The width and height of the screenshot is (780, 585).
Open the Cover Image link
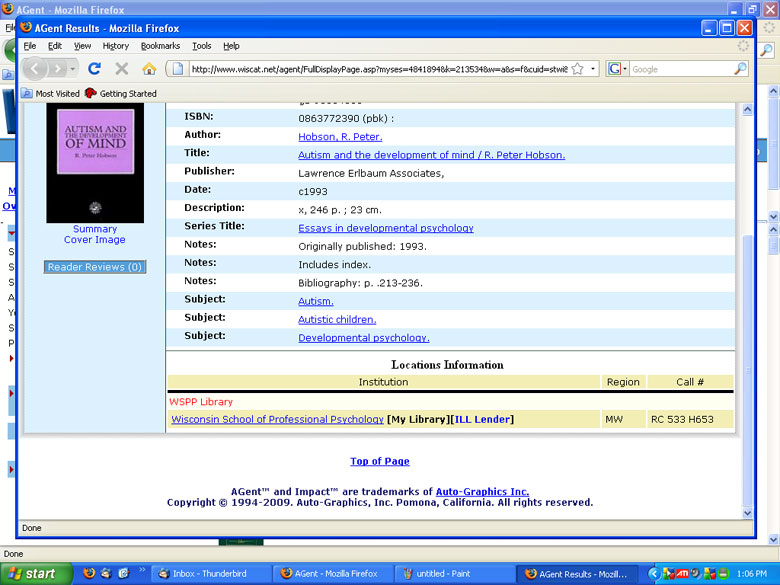click(x=95, y=240)
